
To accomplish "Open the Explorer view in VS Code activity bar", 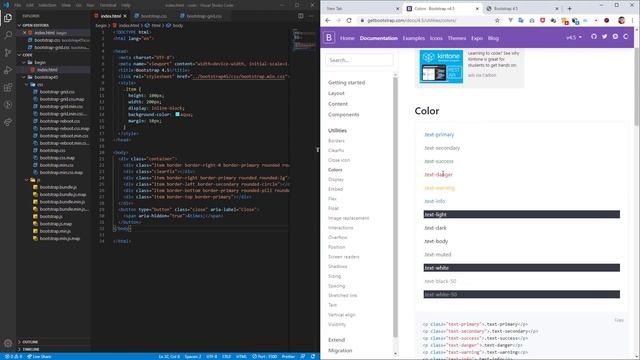I will click(x=8, y=18).
